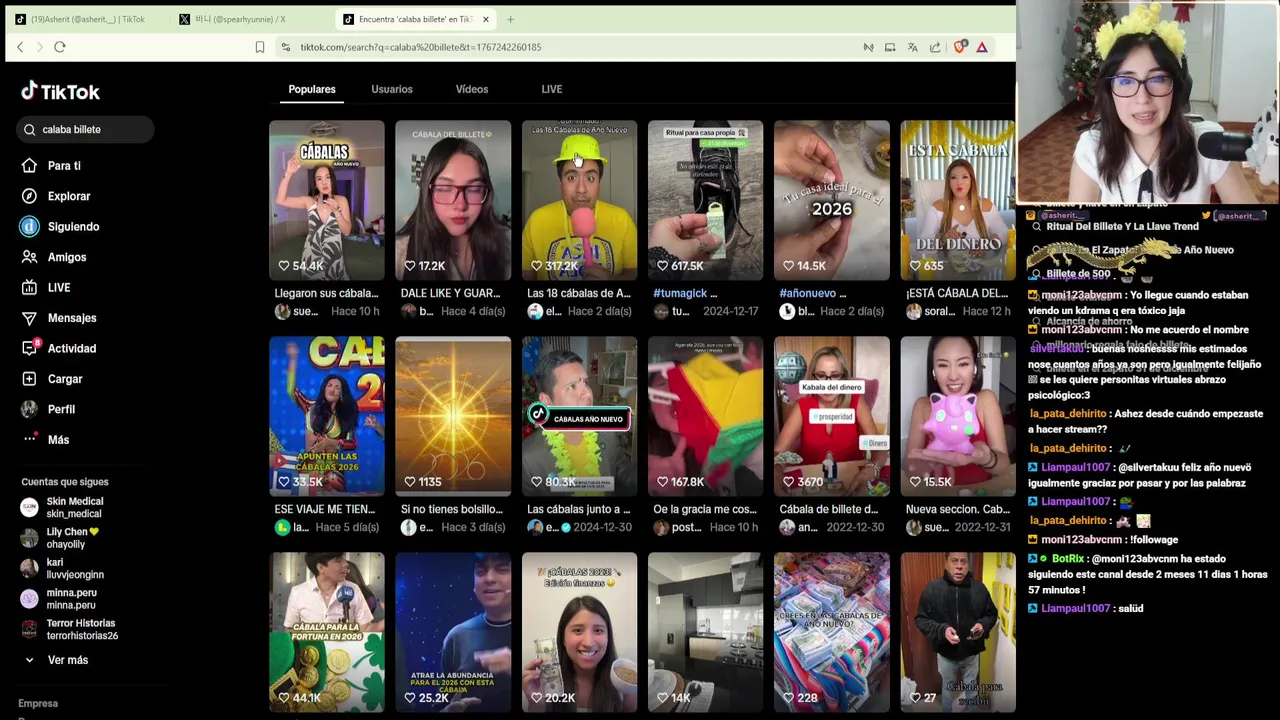The width and height of the screenshot is (1280, 720).
Task: Click the site settings icon before URL
Action: 286,47
